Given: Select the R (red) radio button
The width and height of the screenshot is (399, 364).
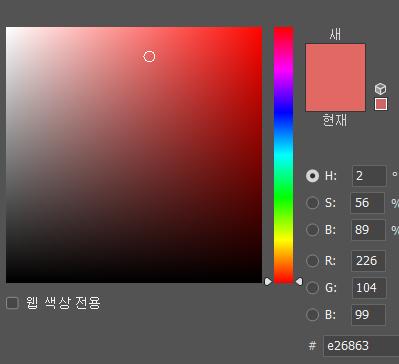Looking at the screenshot, I should click(312, 261).
